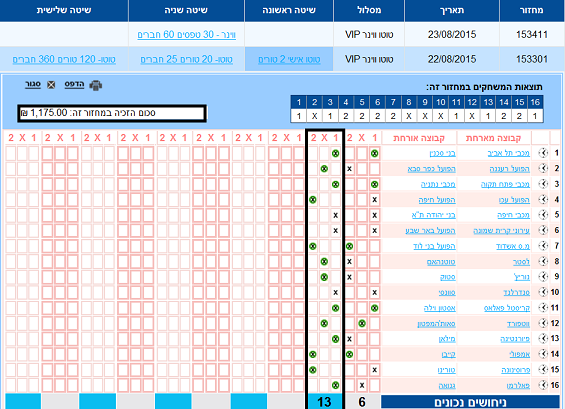565x409 pixels.
Task: Open the טוטנהאם away team link
Action: (441, 262)
